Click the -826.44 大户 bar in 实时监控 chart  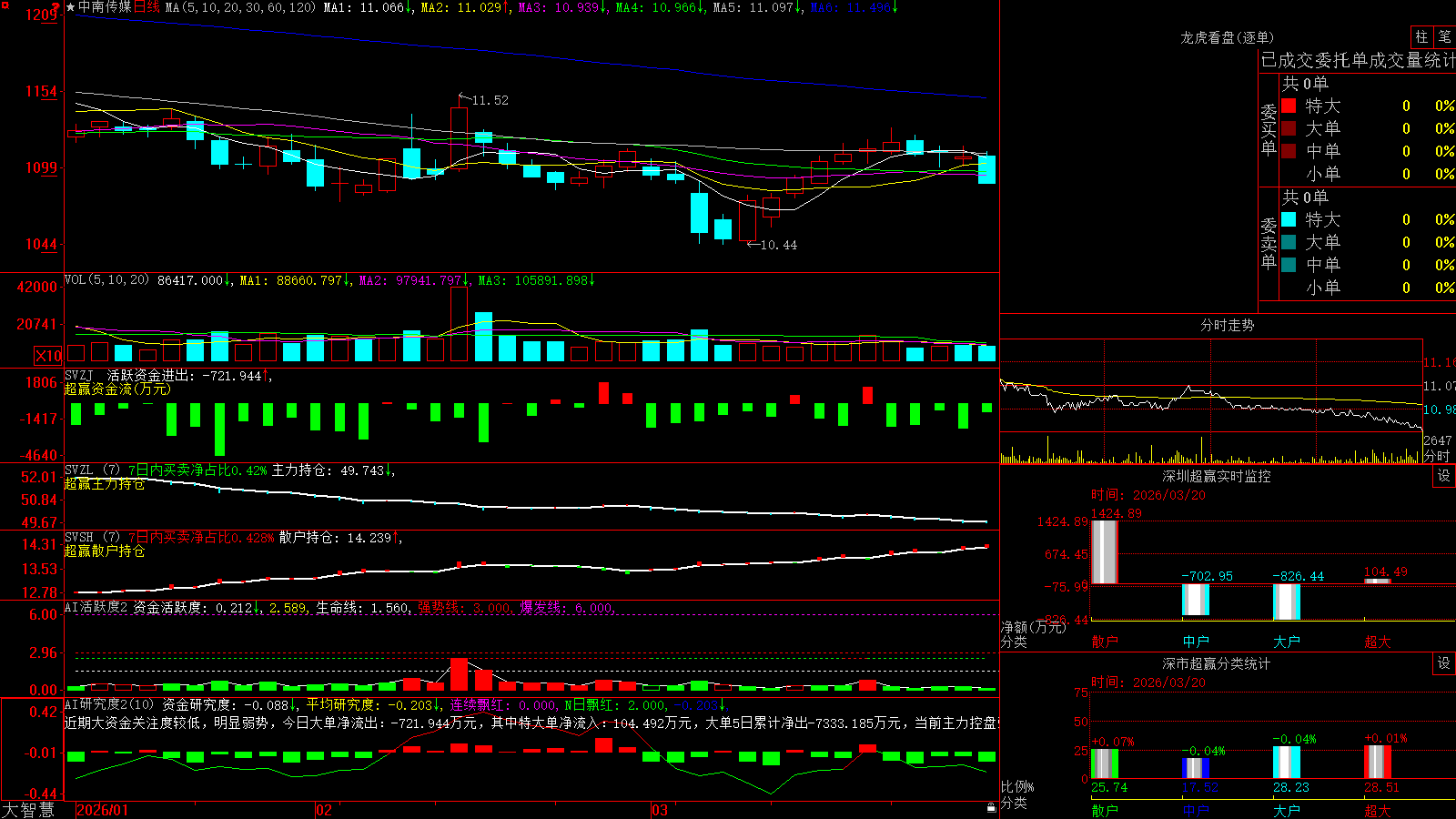[1286, 602]
